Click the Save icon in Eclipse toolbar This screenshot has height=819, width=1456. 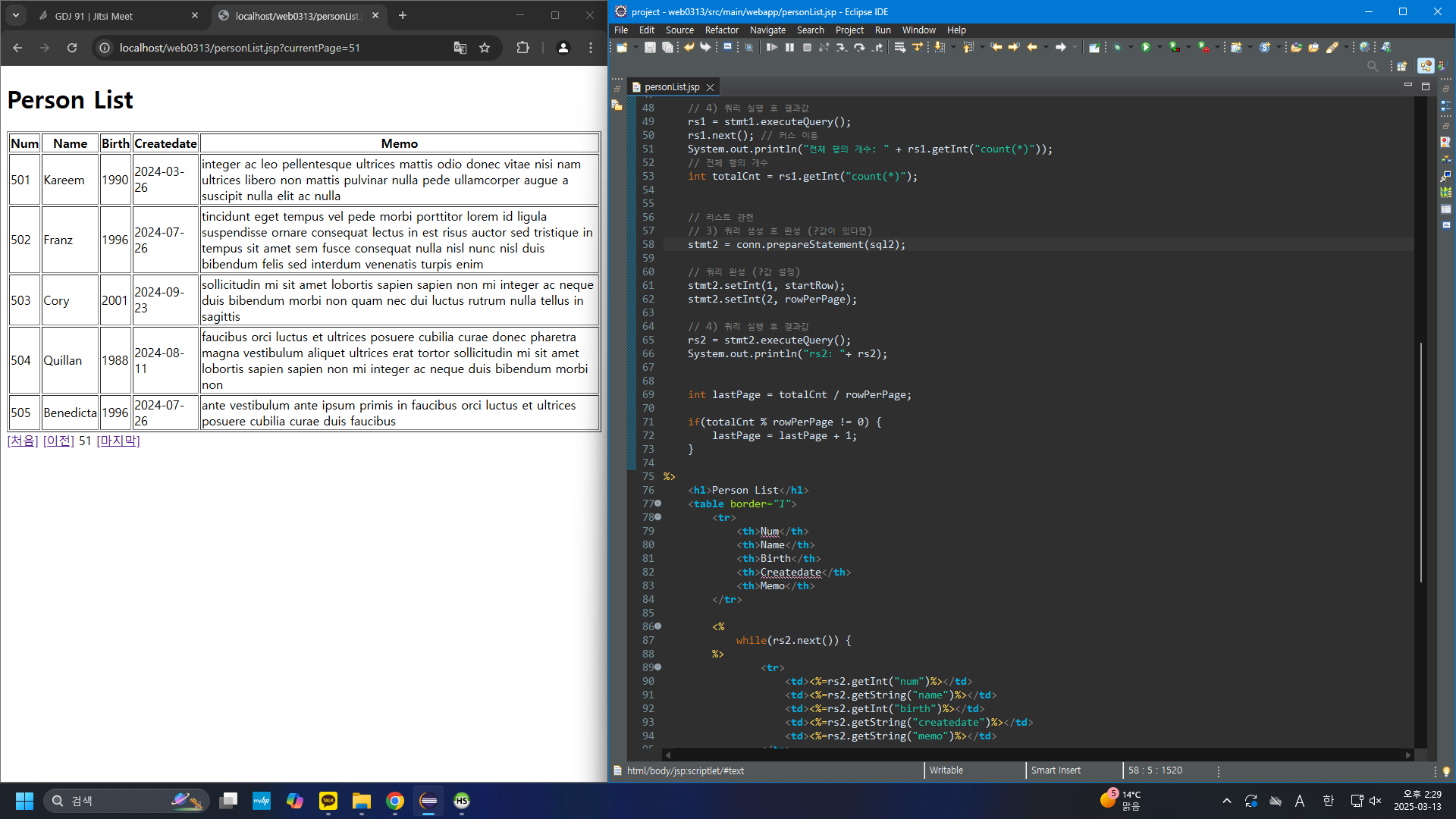(650, 47)
